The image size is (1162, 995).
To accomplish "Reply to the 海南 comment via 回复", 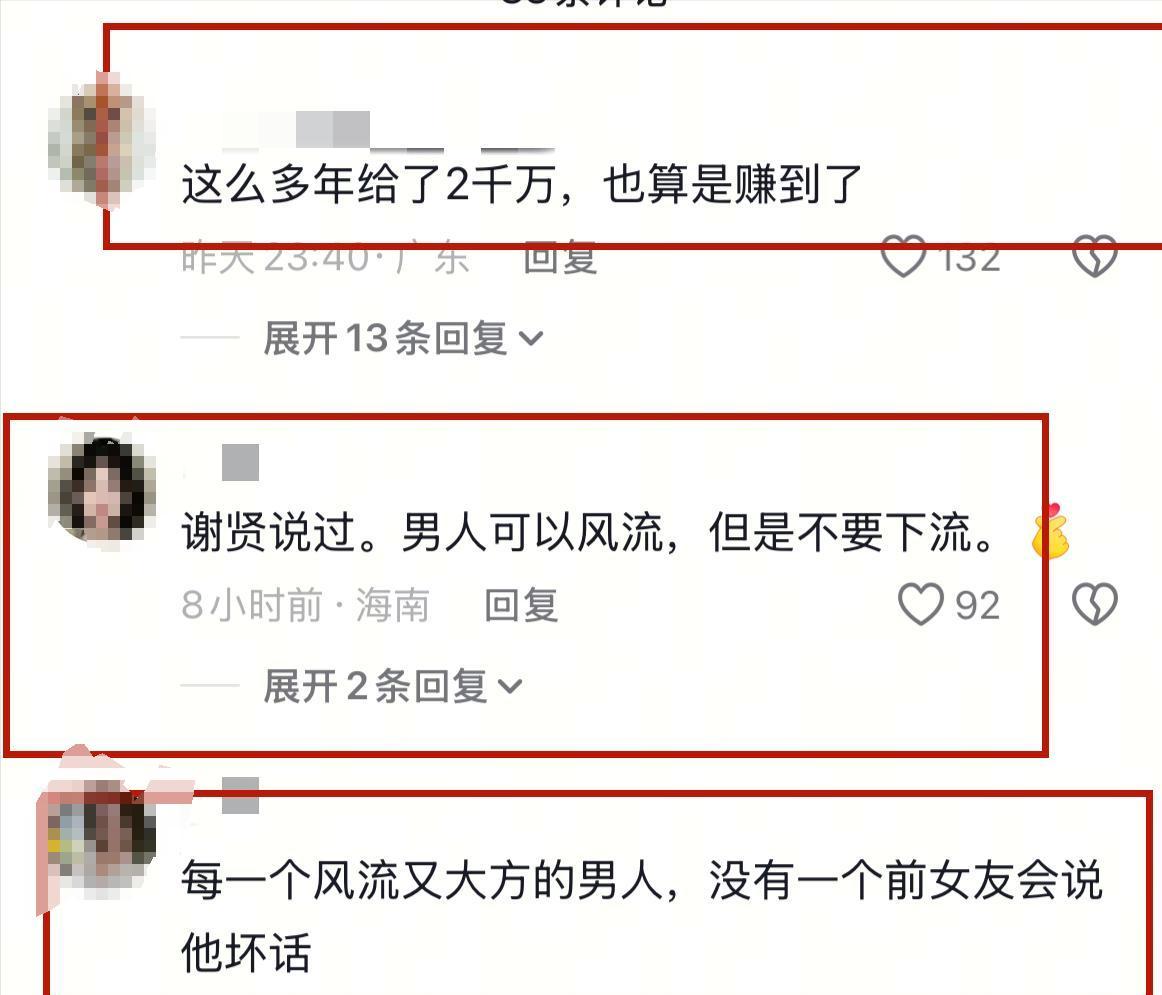I will pyautogui.click(x=521, y=605).
